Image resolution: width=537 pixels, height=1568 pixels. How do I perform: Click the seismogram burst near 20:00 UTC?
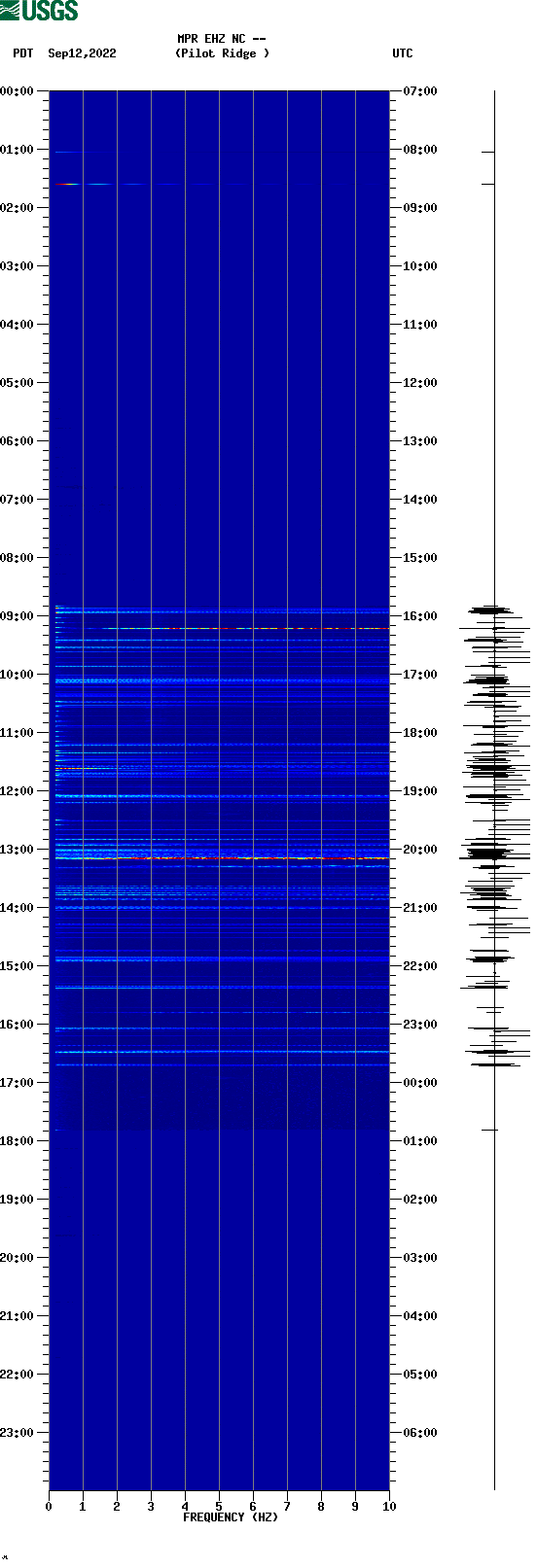click(x=494, y=854)
